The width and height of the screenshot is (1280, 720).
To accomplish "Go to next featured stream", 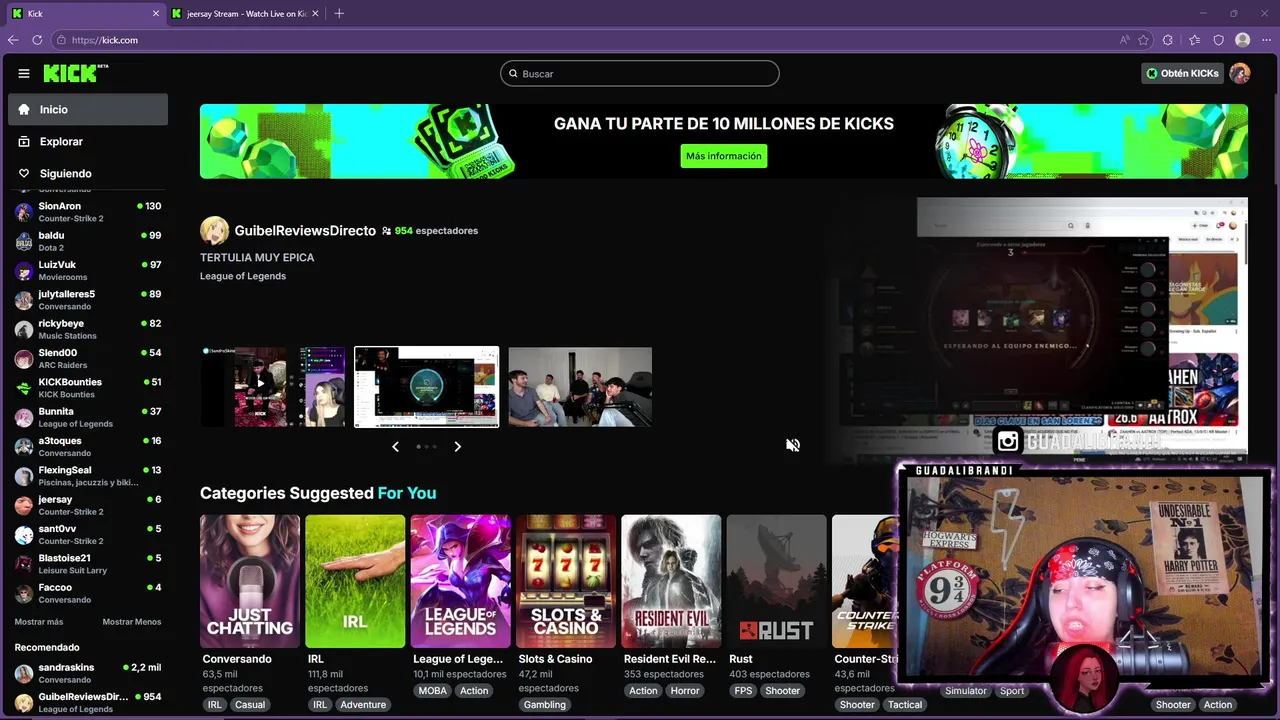I will [x=457, y=447].
